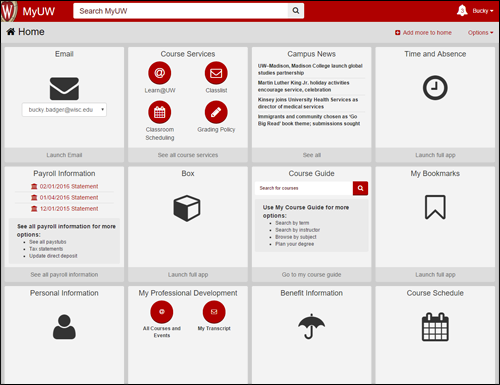500x385 pixels.
Task: Click the Personal Information person icon
Action: (64, 327)
